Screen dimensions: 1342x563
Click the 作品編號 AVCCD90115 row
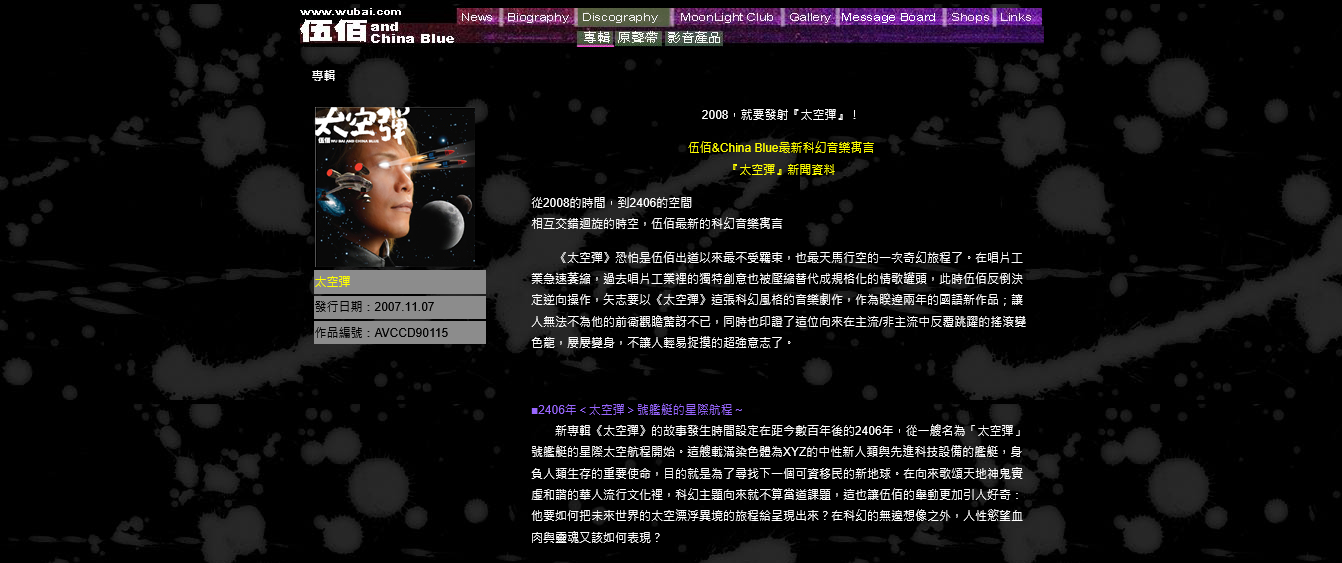381,333
